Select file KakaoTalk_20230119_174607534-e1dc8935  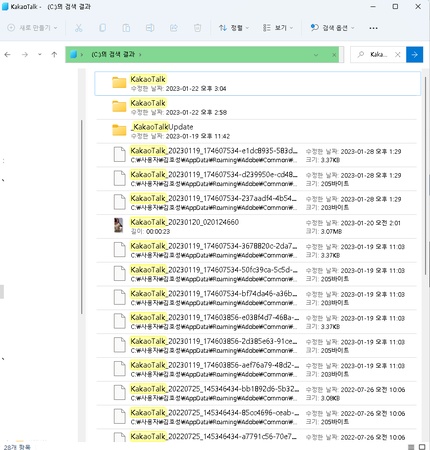coord(257,155)
